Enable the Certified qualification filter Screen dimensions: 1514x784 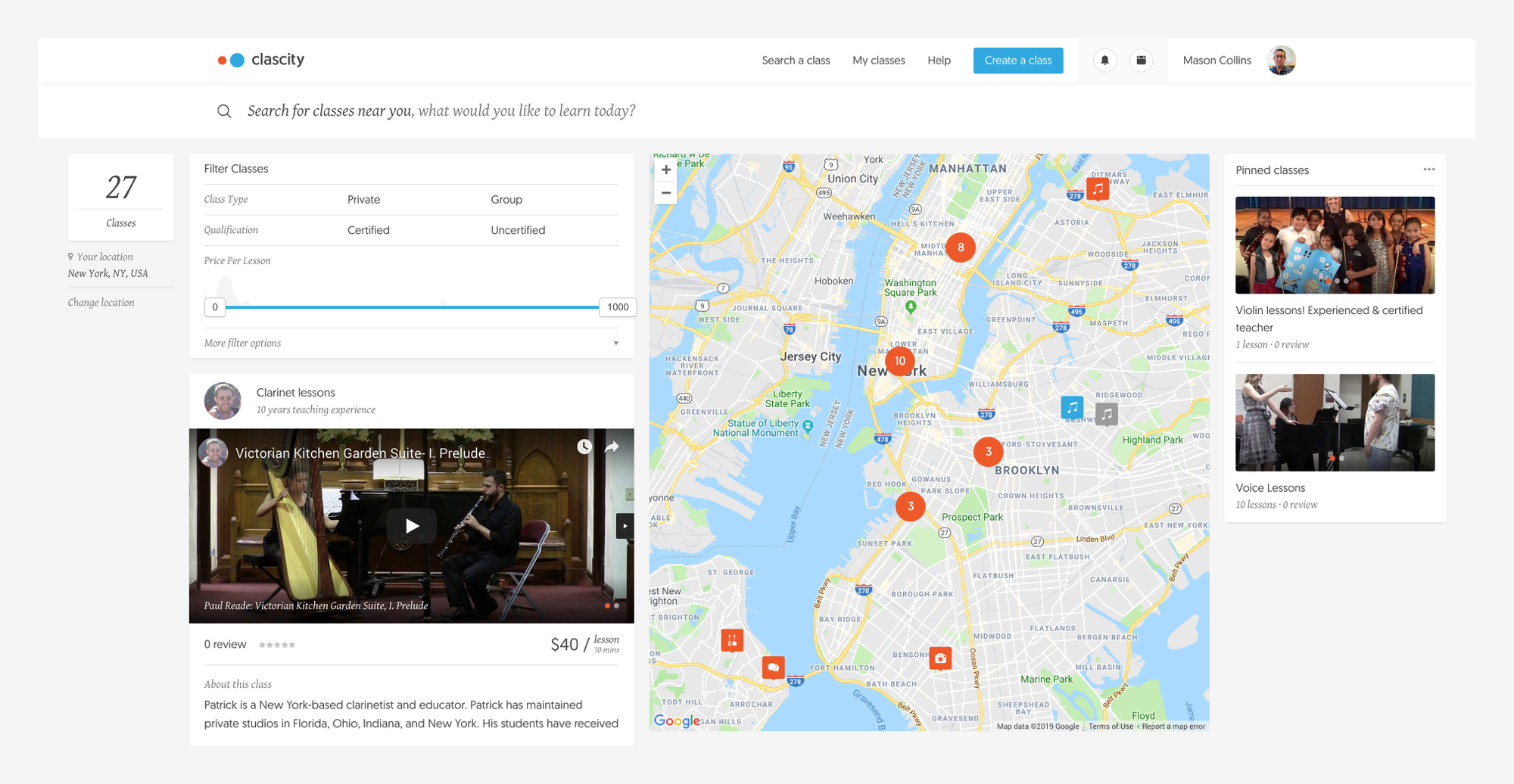(368, 230)
